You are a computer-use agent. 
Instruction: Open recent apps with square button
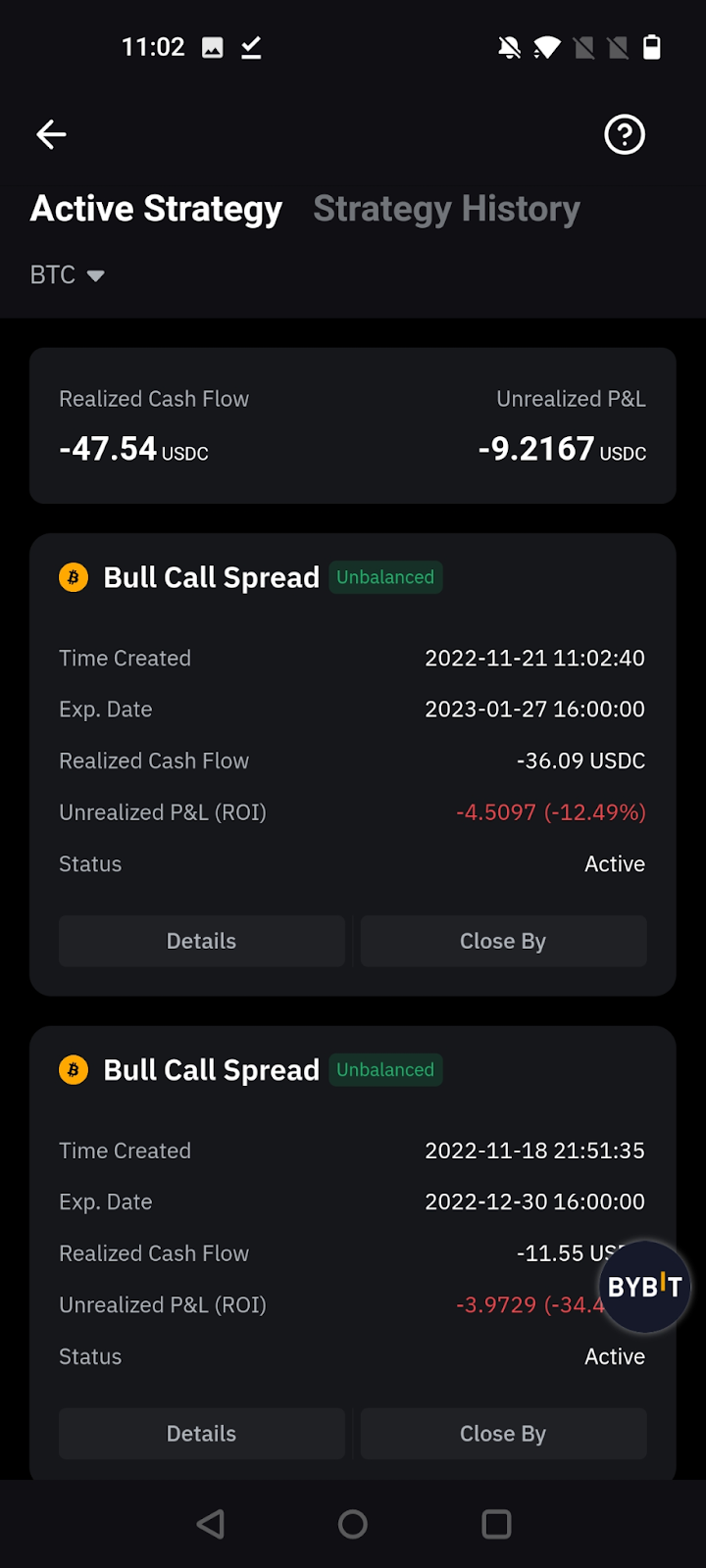point(496,1524)
